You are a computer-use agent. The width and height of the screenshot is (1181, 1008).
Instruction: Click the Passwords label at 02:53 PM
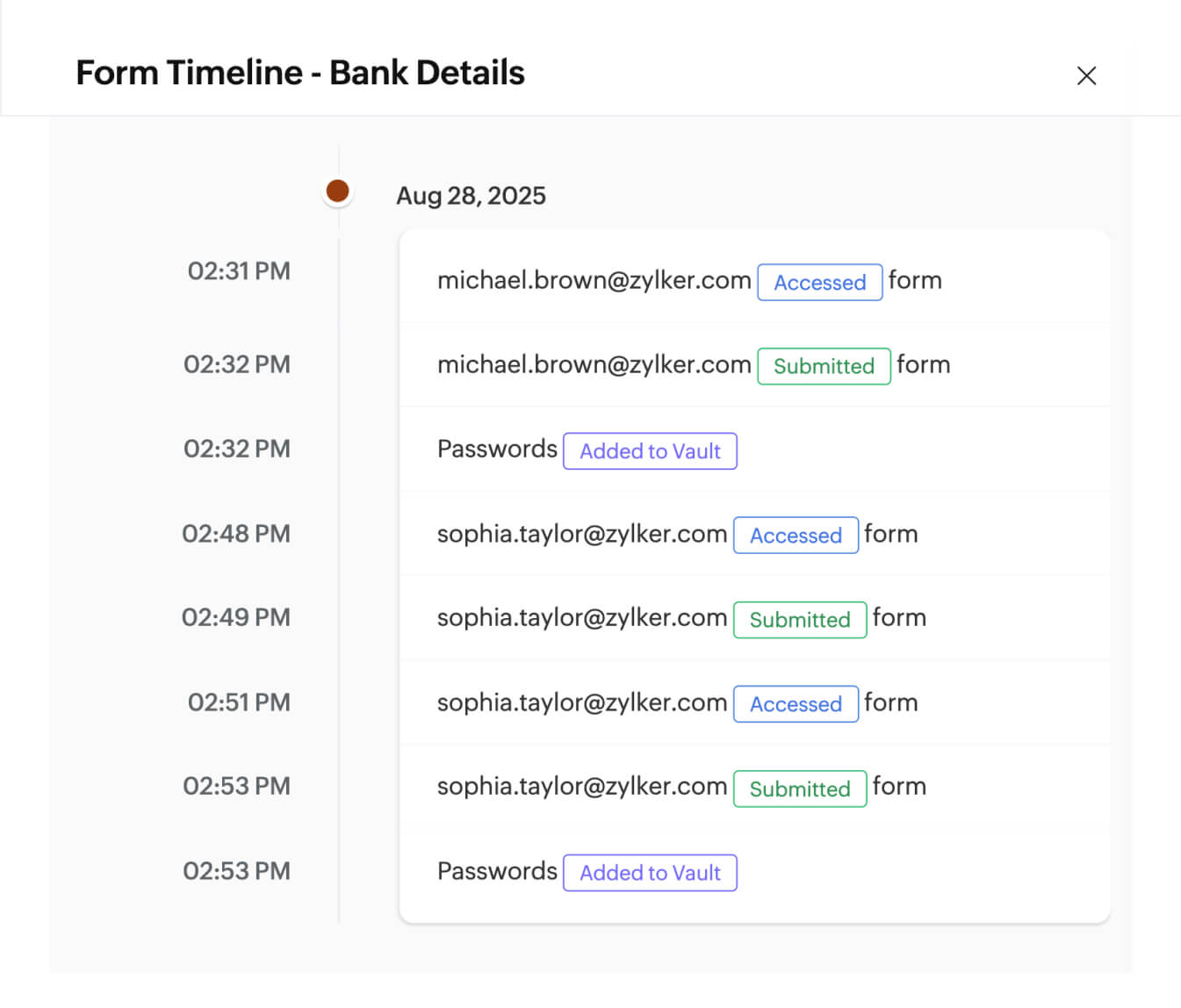496,871
